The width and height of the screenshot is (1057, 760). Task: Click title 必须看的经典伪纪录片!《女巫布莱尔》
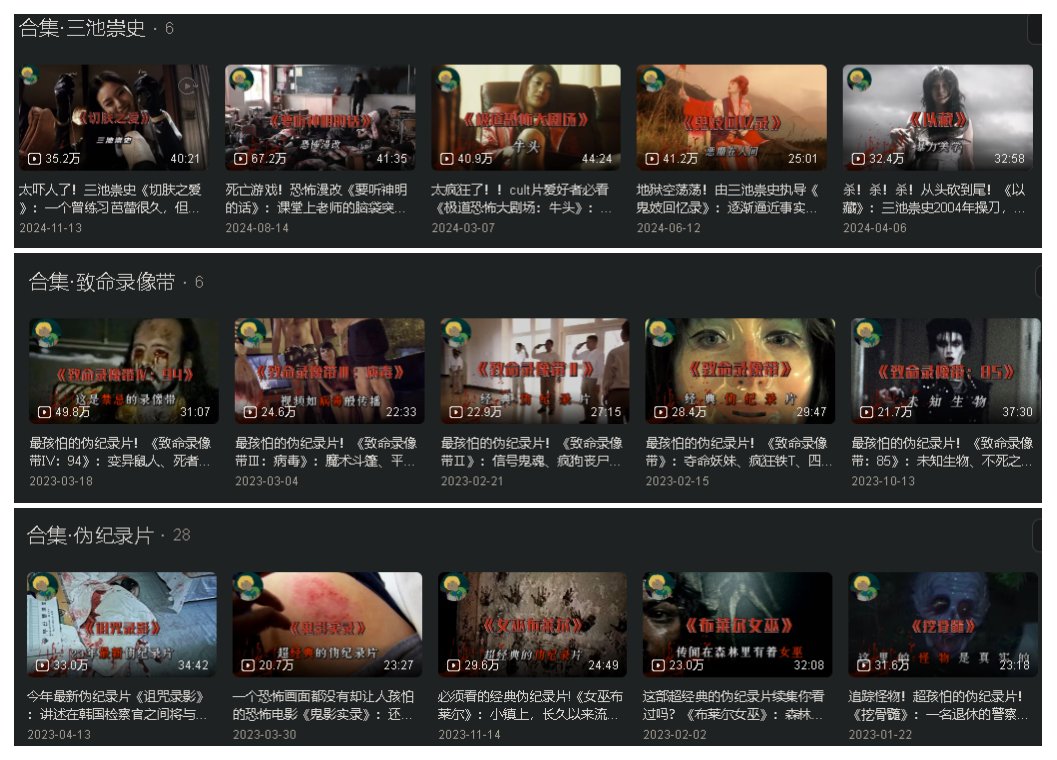pos(530,705)
